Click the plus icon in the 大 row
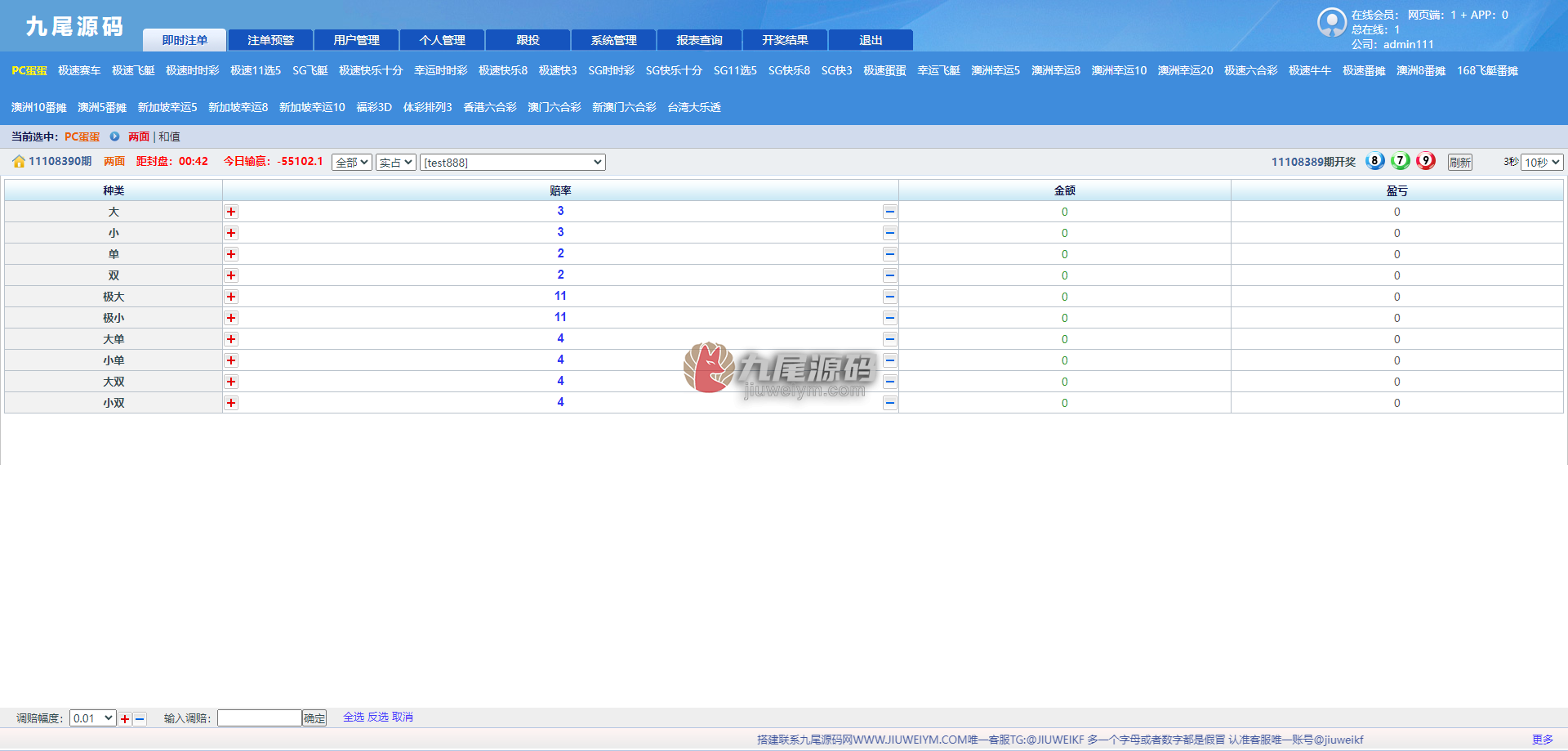 click(231, 212)
